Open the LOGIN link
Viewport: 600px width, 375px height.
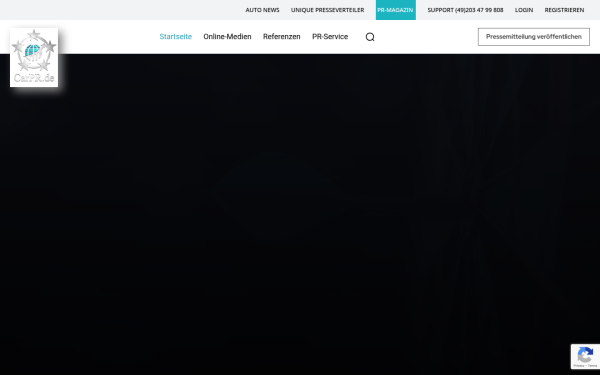tap(524, 10)
